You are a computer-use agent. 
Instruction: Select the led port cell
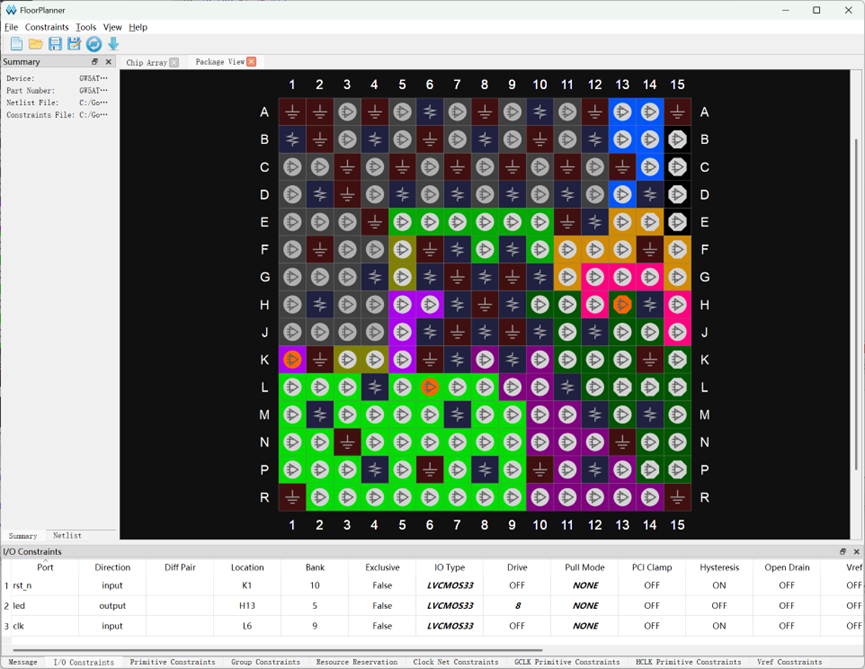coord(45,606)
